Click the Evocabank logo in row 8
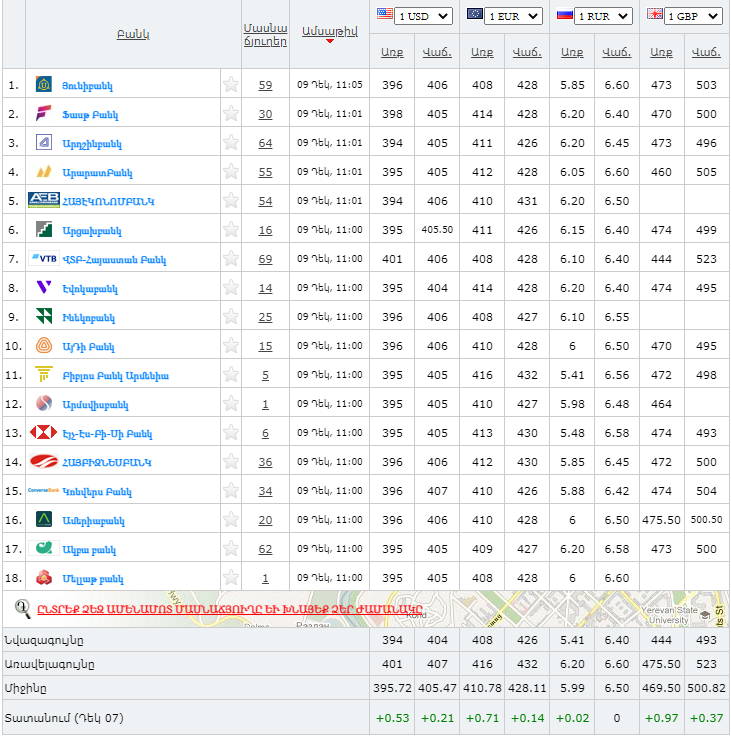The width and height of the screenshot is (731, 736). click(44, 287)
